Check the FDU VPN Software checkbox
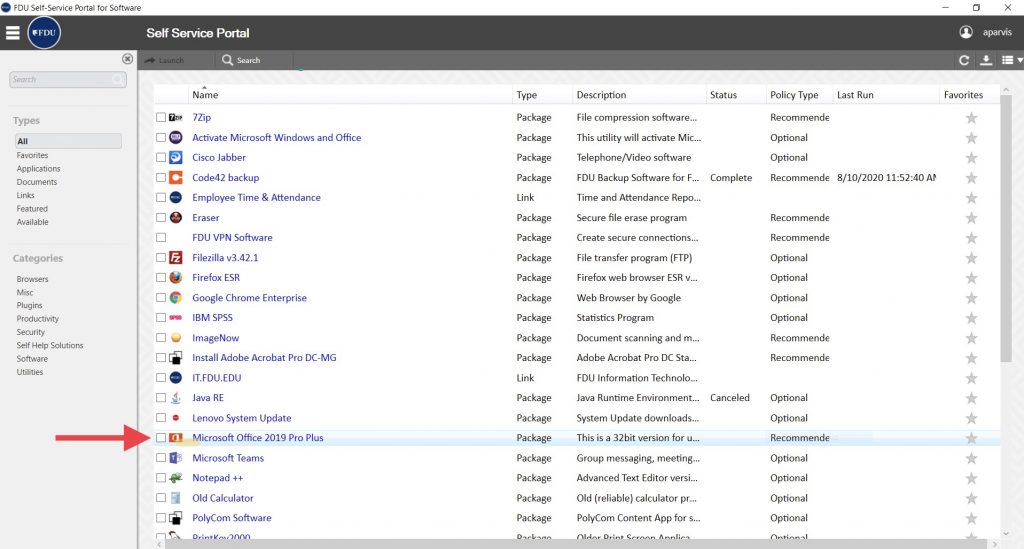The width and height of the screenshot is (1024, 549). pyautogui.click(x=161, y=238)
